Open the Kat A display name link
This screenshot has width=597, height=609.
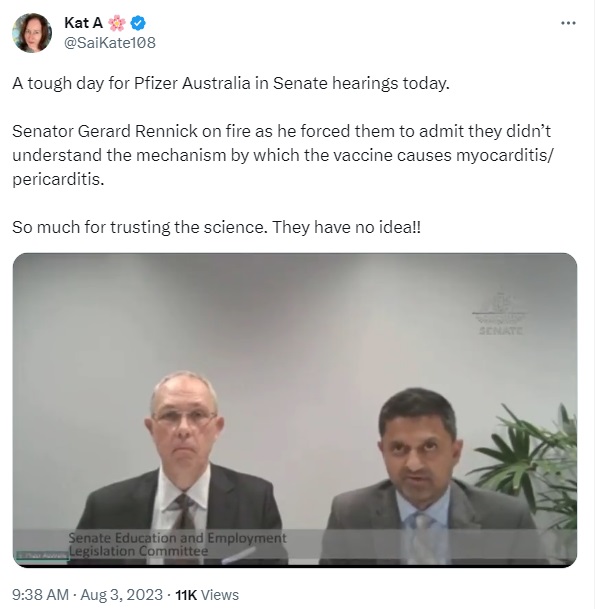[83, 23]
